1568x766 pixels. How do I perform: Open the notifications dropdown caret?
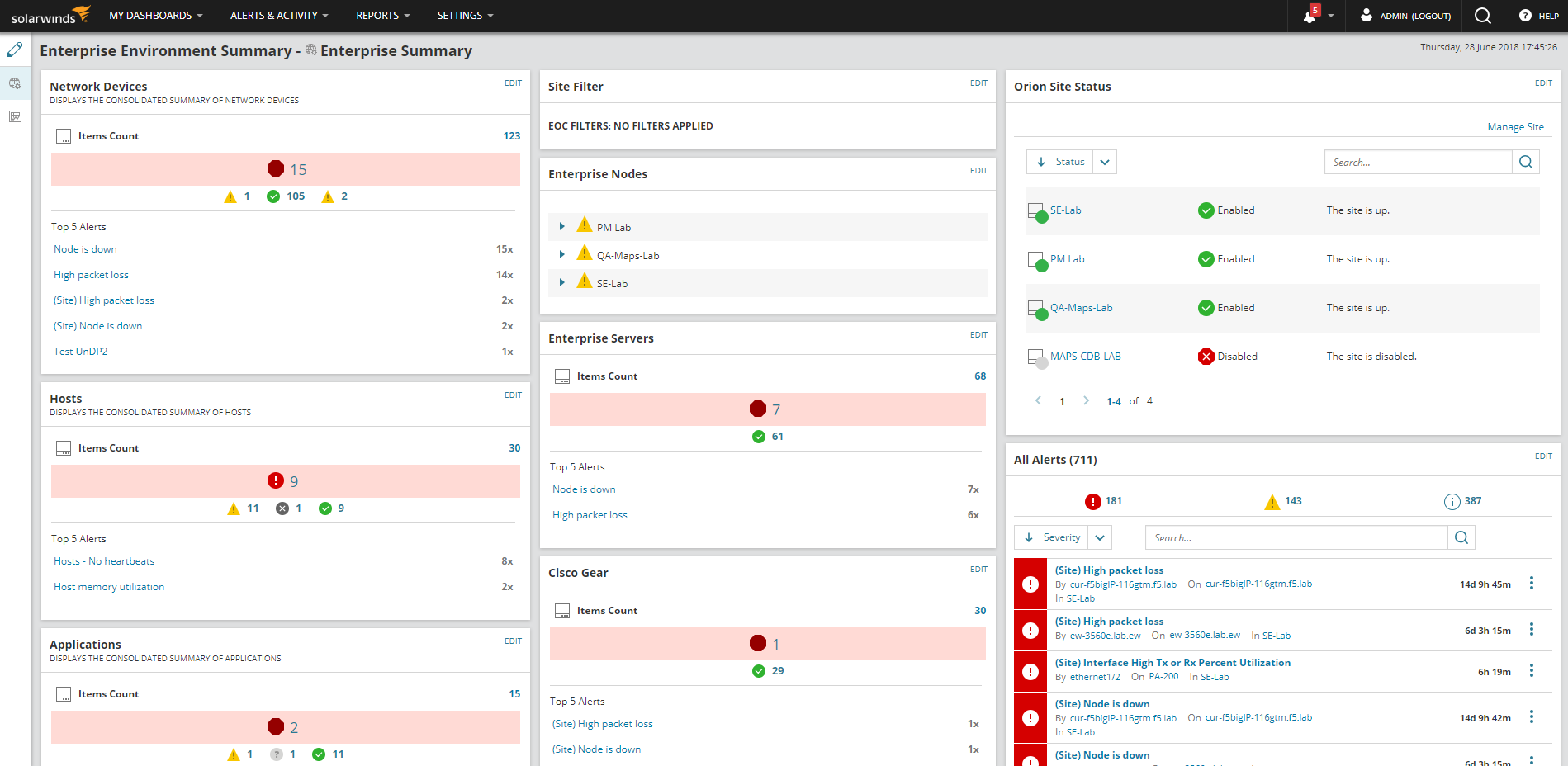pyautogui.click(x=1331, y=16)
